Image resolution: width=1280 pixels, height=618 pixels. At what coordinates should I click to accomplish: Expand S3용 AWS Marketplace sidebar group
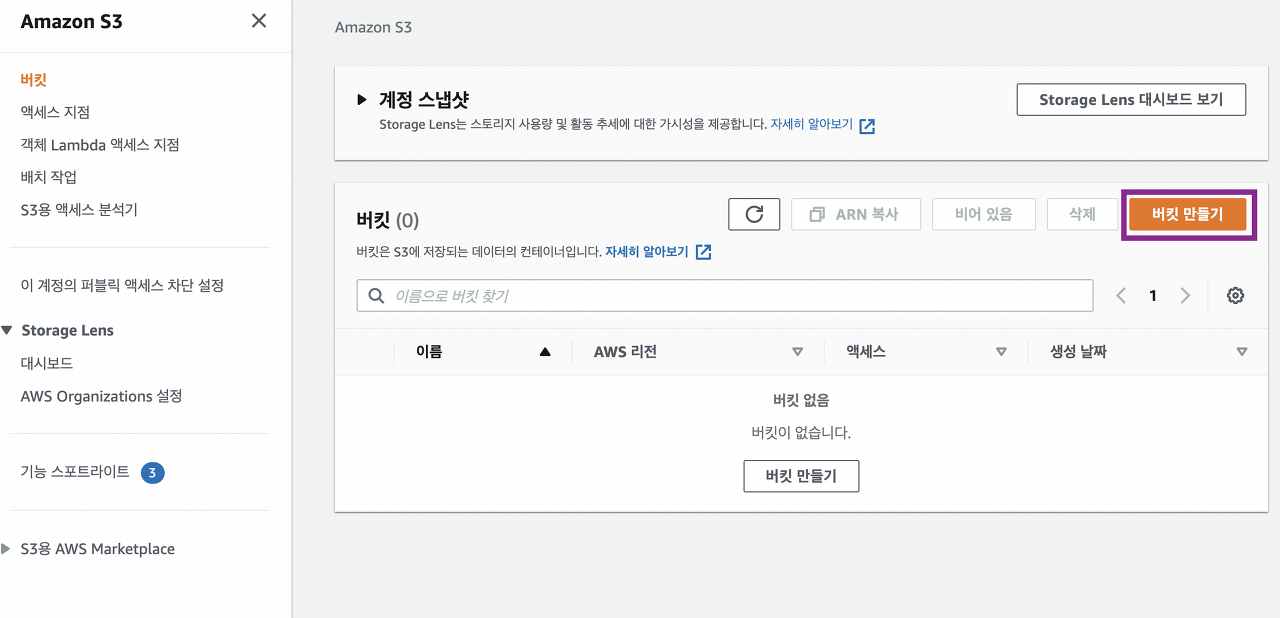point(7,549)
